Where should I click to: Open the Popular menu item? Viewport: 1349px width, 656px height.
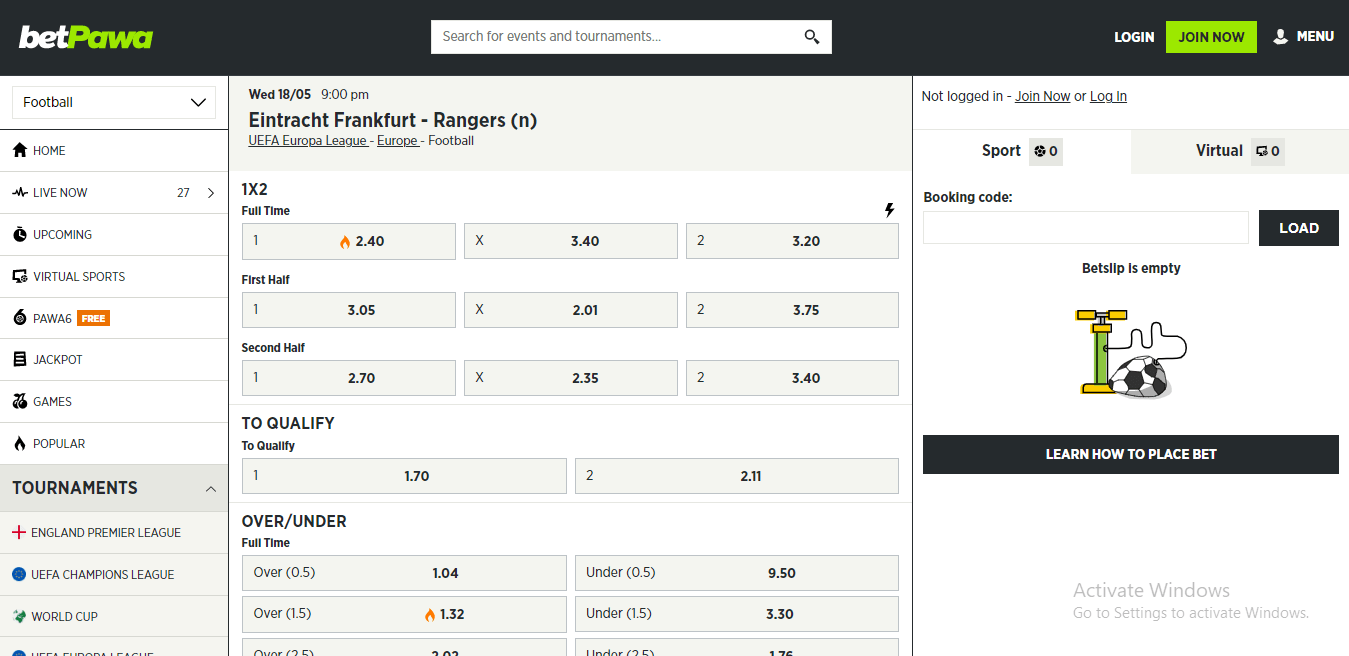tap(114, 443)
